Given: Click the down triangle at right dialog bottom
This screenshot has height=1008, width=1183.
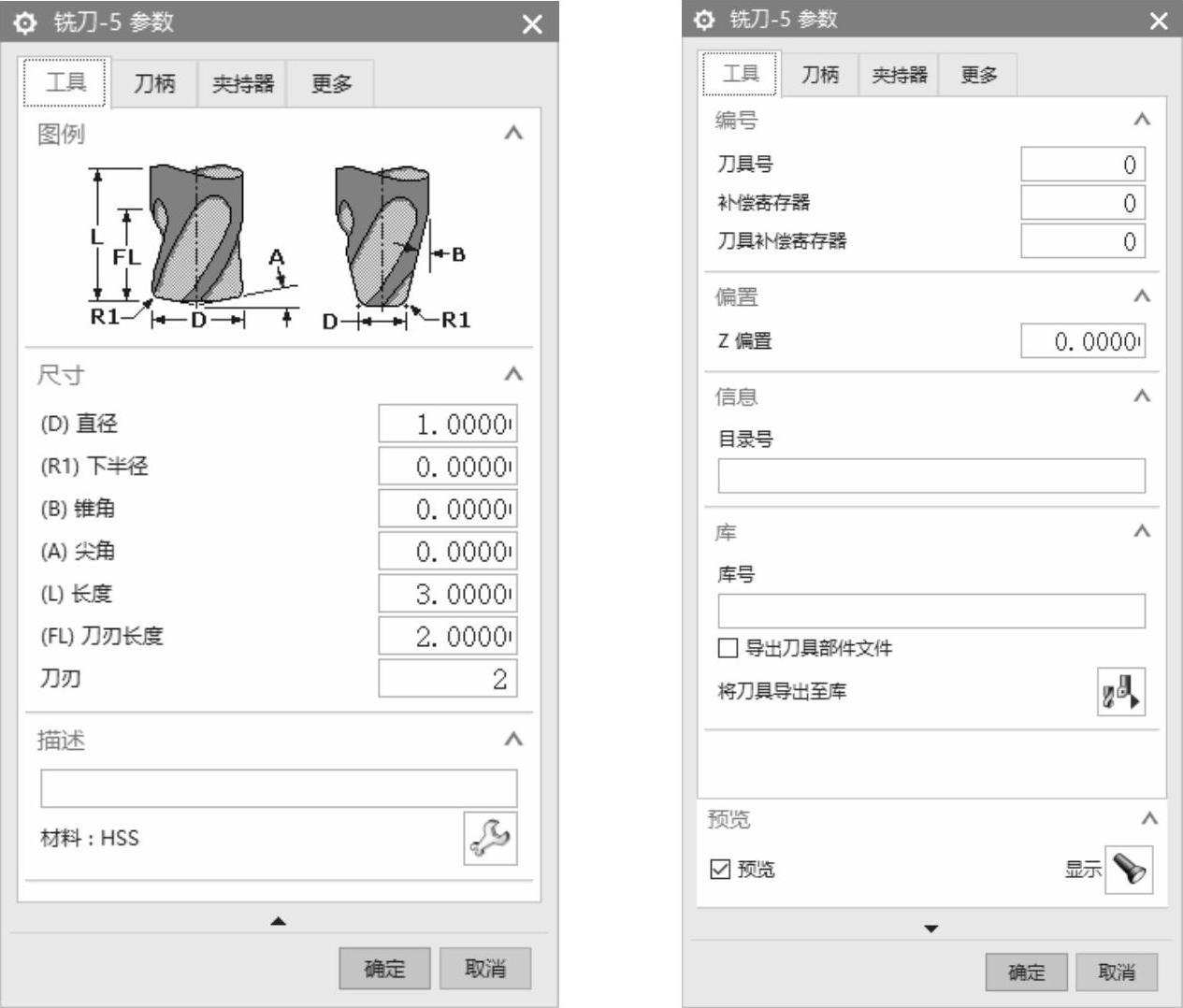Looking at the screenshot, I should 931,929.
